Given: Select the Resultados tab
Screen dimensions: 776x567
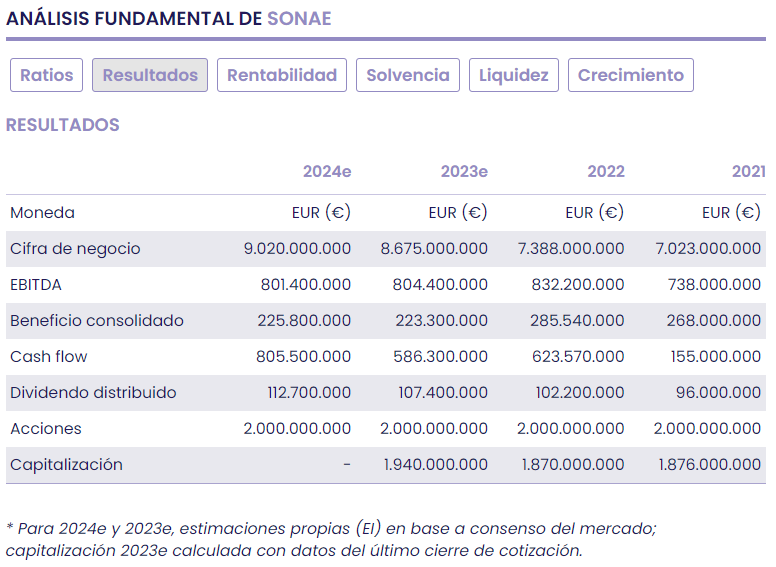Looking at the screenshot, I should tap(150, 75).
